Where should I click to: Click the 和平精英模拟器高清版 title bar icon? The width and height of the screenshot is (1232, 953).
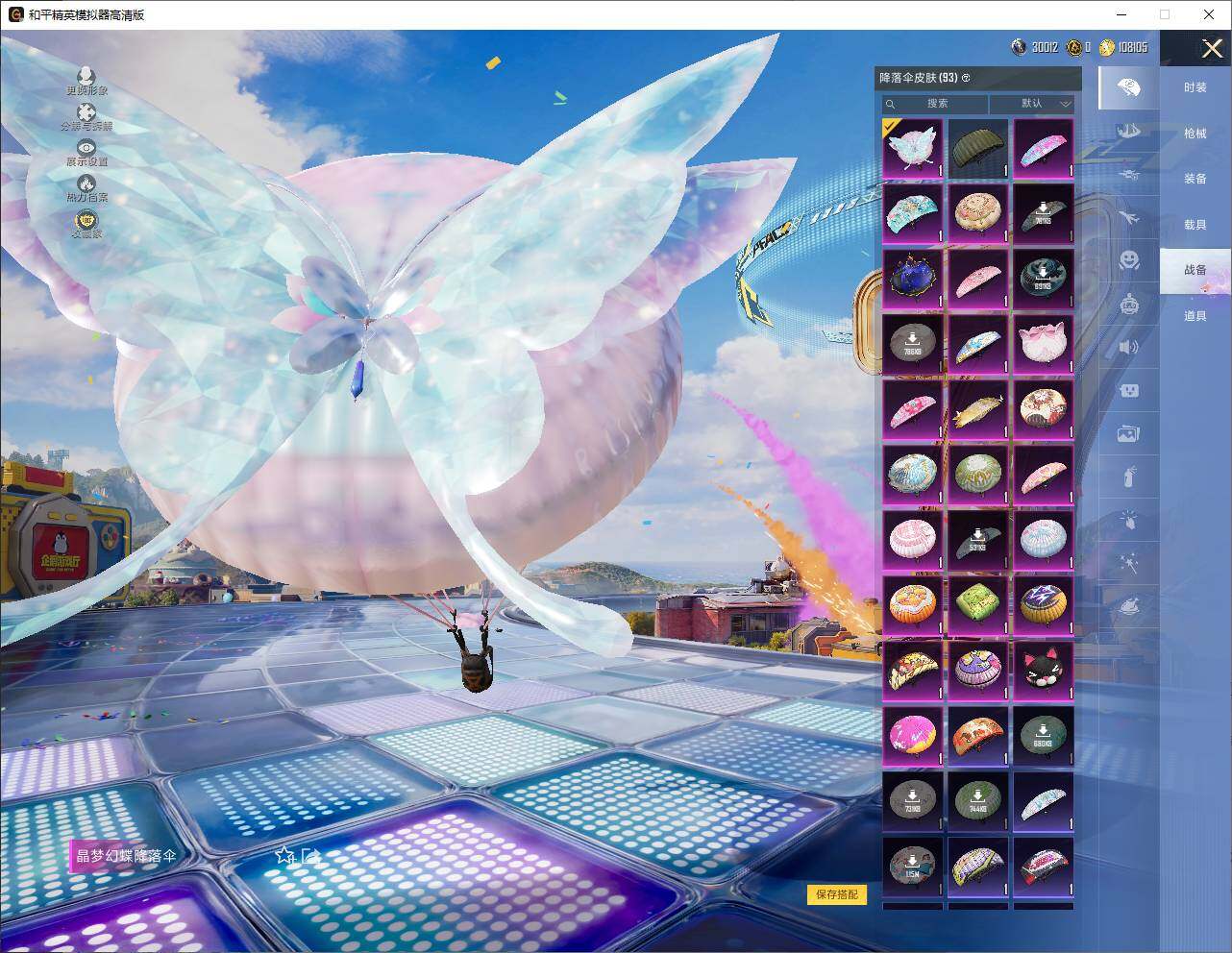15,14
